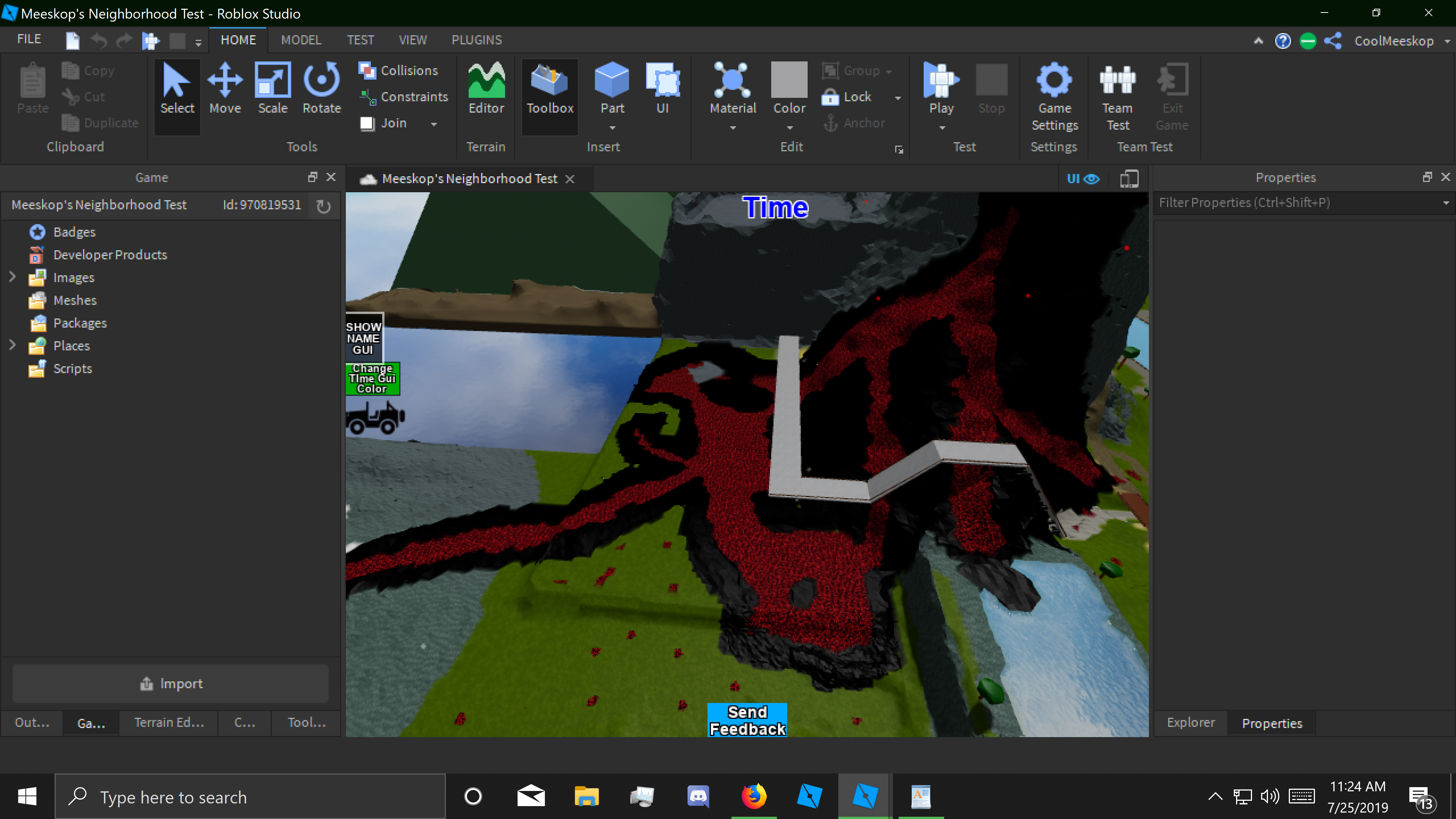Toggle the Lock tool
This screenshot has width=1456, height=819.
pos(849,97)
